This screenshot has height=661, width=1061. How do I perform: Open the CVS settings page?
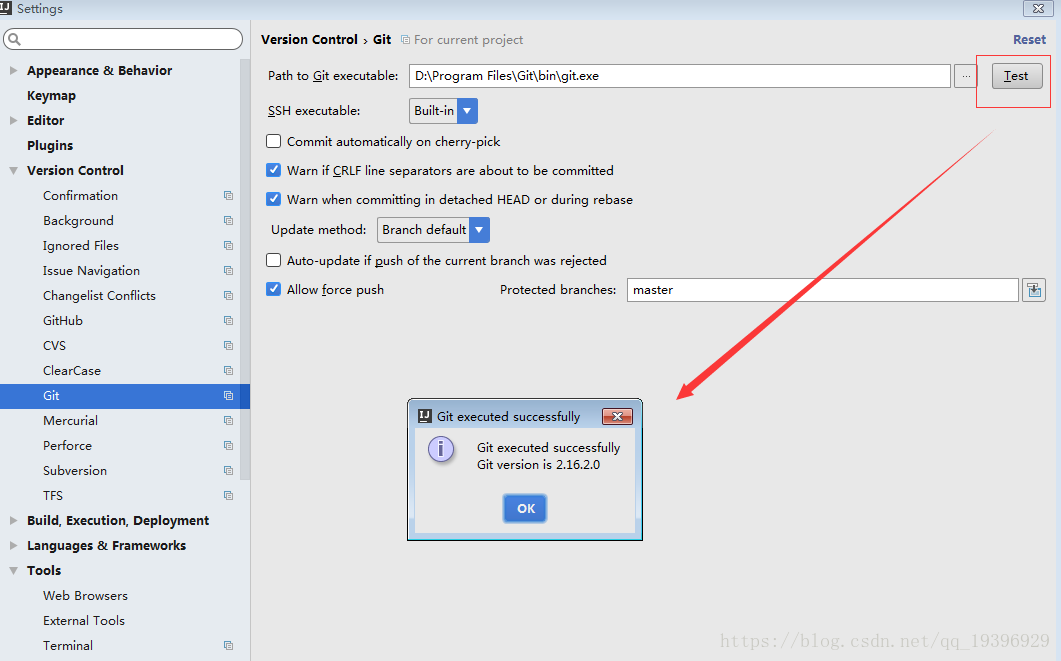pos(54,346)
